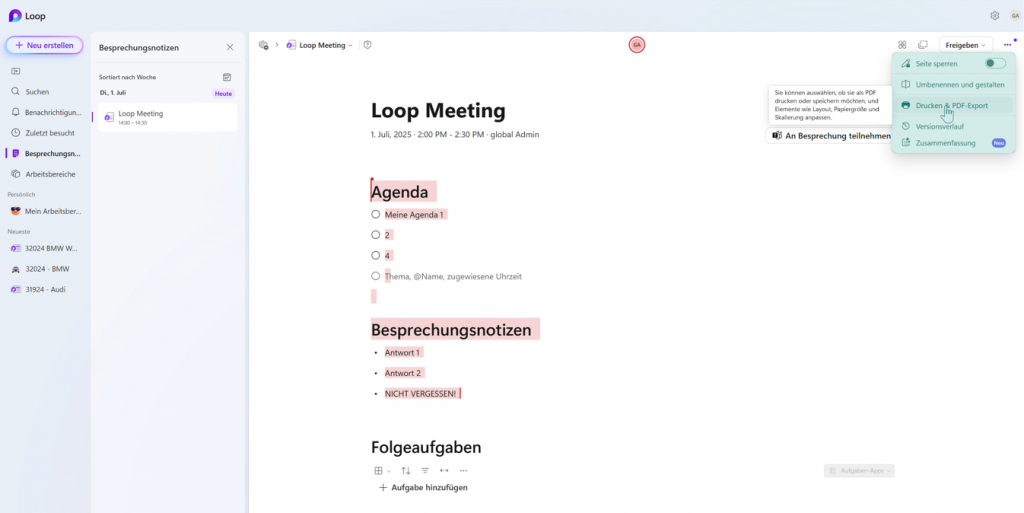Viewport: 1024px width, 513px height.
Task: Click the meeting date and time line
Action: pyautogui.click(x=455, y=134)
